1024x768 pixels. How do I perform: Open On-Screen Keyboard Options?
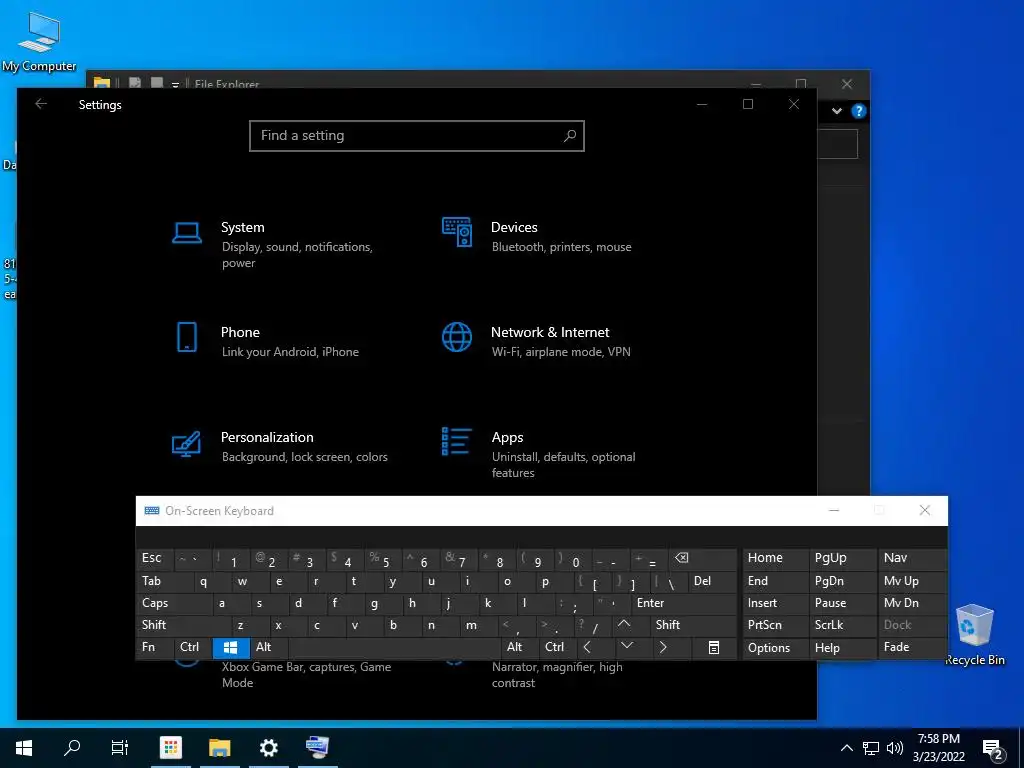(775, 647)
